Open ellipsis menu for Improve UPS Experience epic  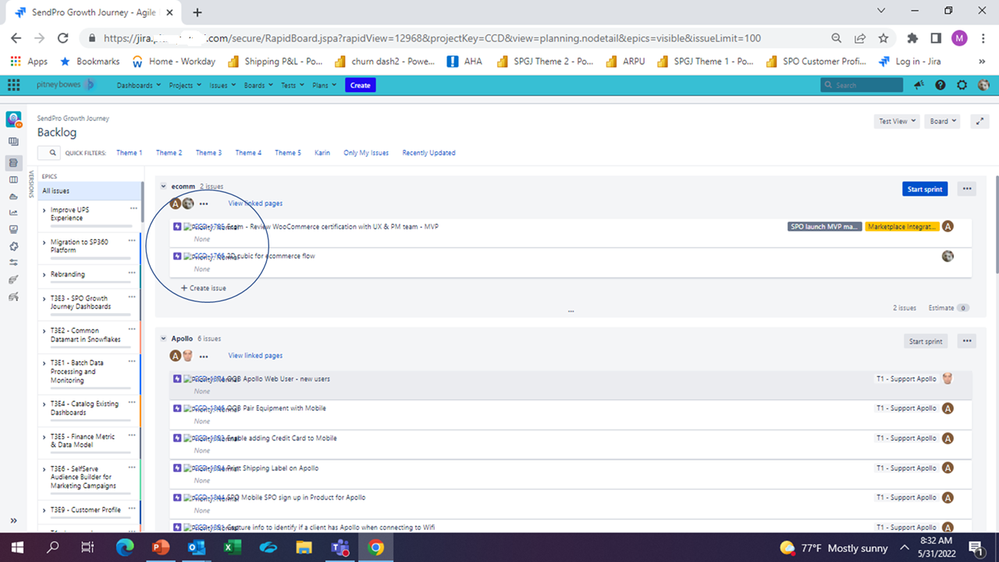click(133, 208)
